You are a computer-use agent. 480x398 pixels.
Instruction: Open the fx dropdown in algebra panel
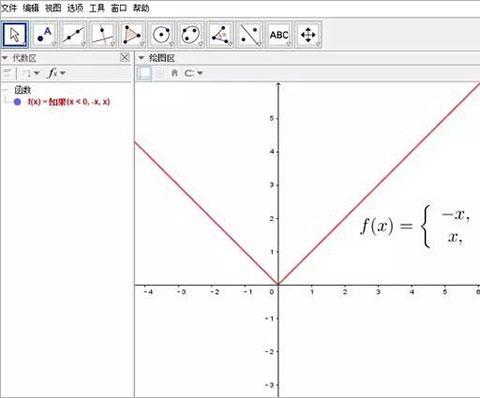click(57, 73)
